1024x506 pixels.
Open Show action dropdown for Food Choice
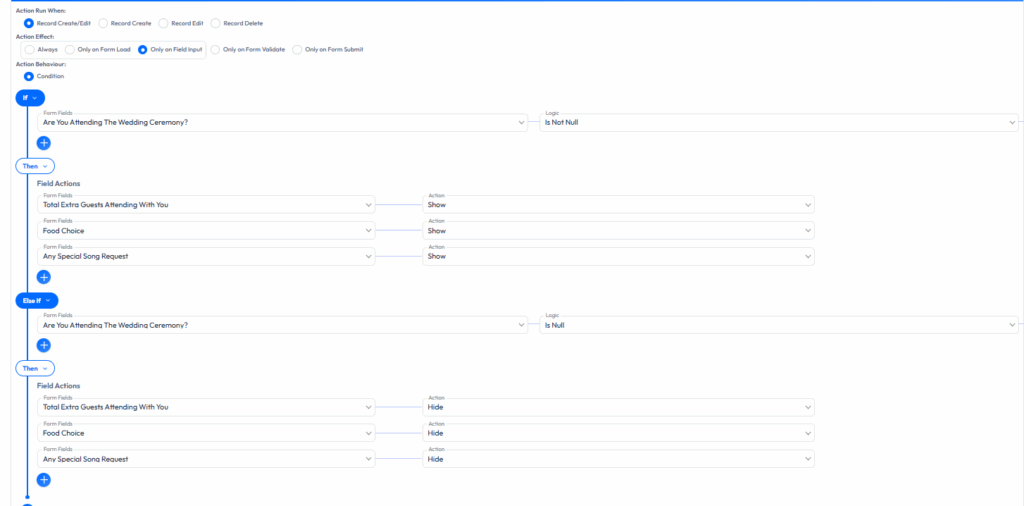coord(618,231)
